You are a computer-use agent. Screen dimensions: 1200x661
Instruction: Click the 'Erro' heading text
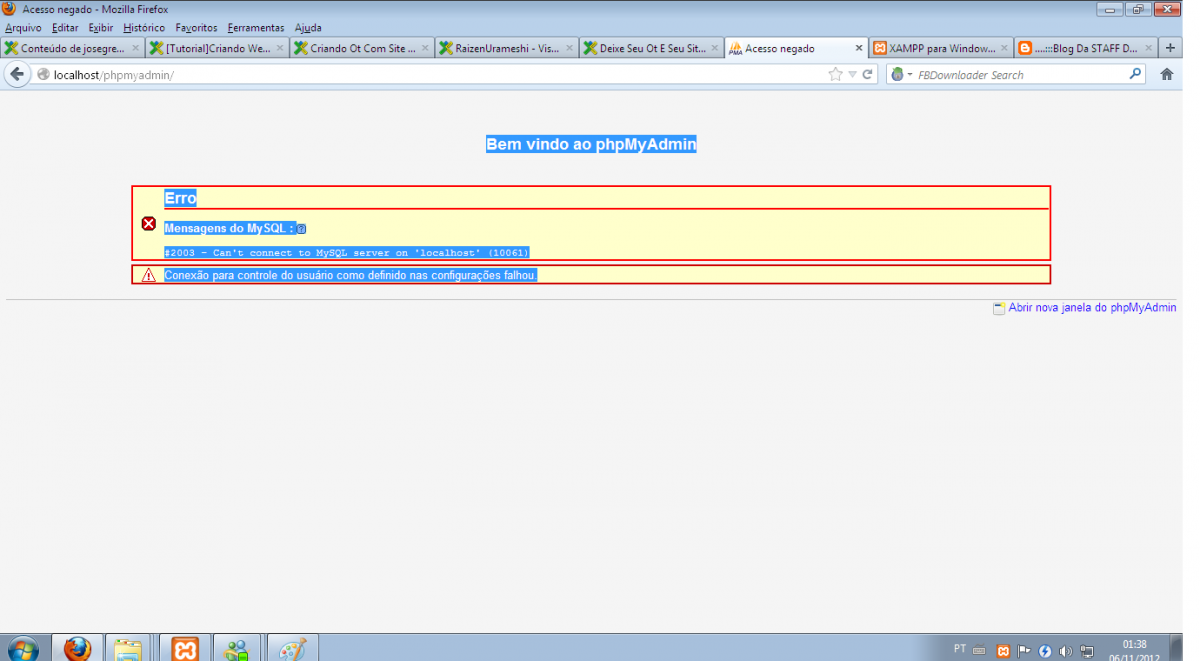coord(180,198)
